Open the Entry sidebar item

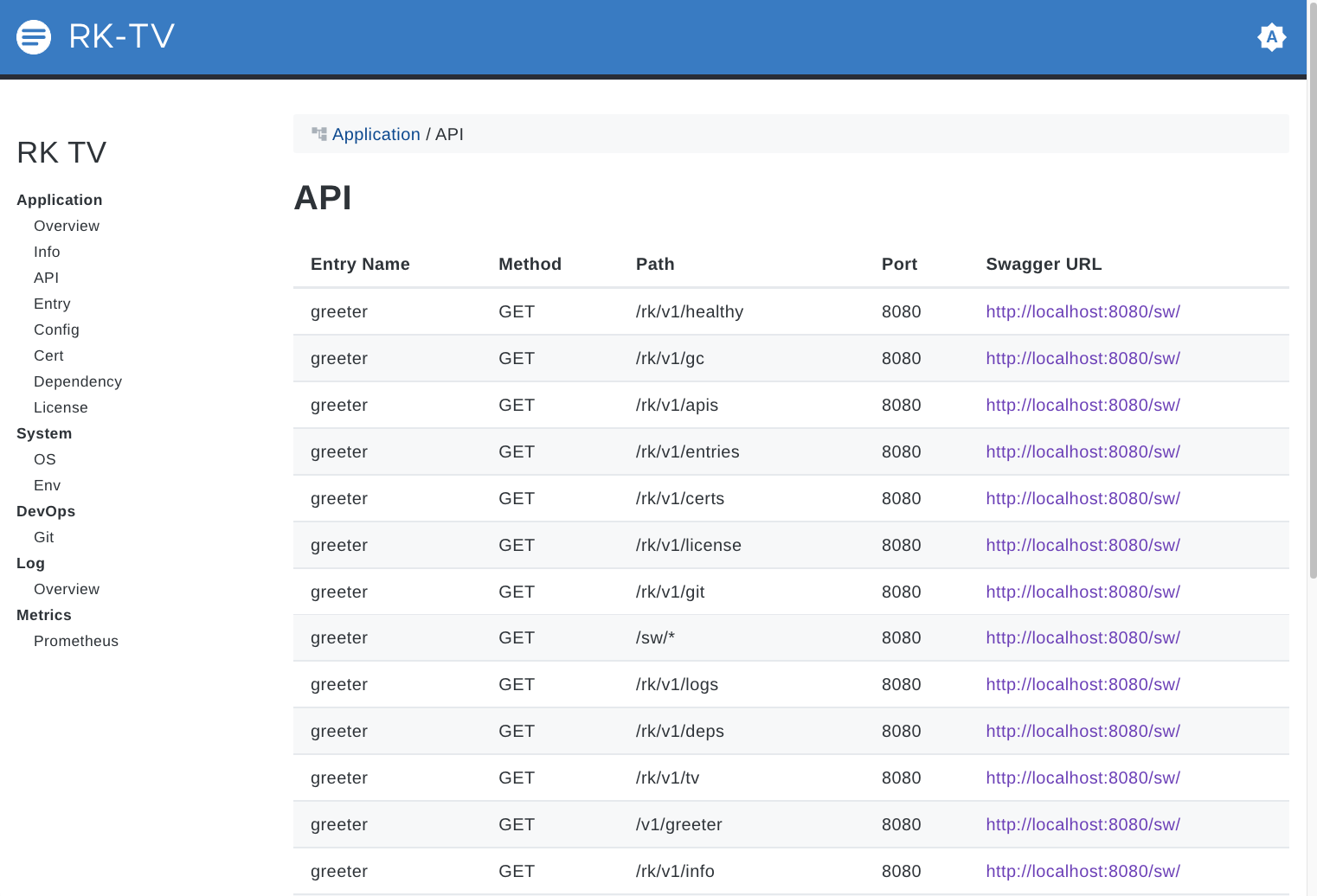(x=52, y=304)
